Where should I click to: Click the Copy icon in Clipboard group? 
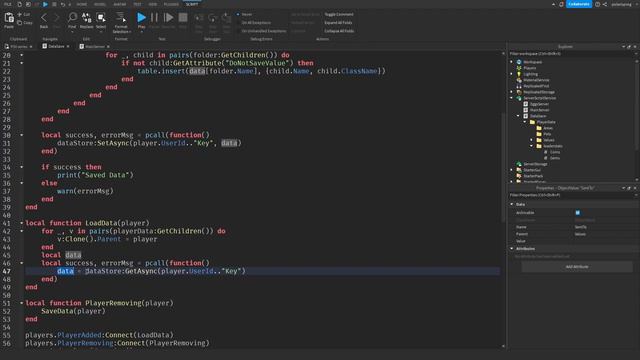click(x=20, y=23)
